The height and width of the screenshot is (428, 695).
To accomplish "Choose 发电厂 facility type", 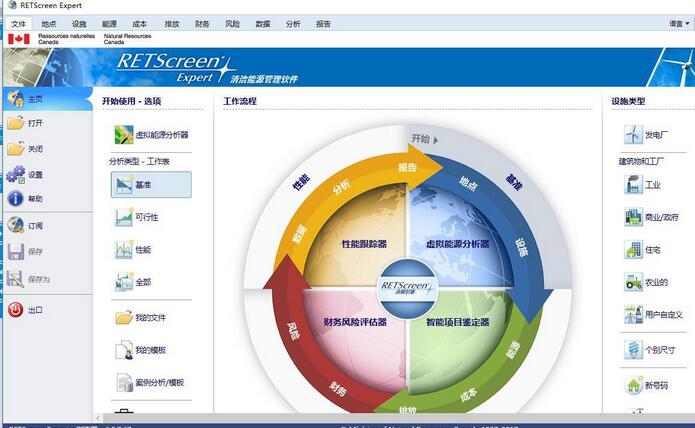I will (x=646, y=134).
